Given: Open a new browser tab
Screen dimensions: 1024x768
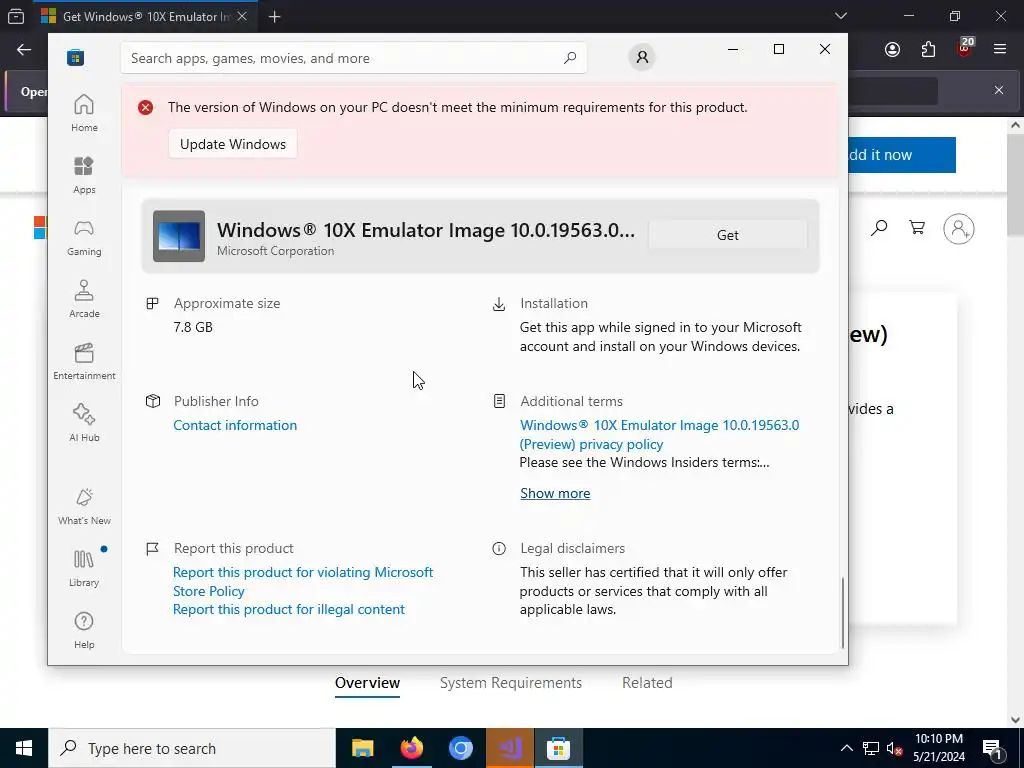Looking at the screenshot, I should click(x=274, y=16).
